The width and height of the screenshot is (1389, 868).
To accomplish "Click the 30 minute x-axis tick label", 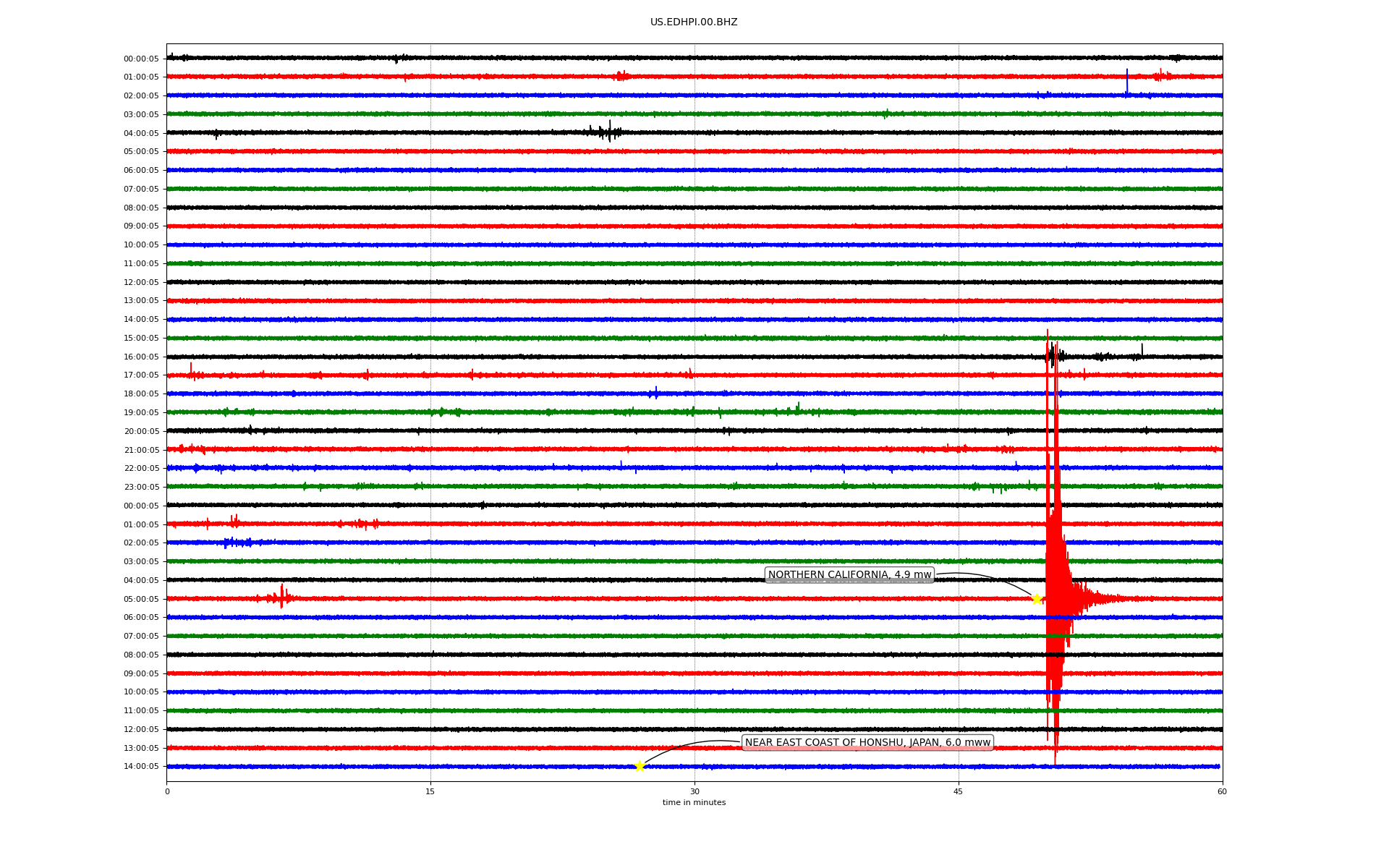I will (694, 791).
